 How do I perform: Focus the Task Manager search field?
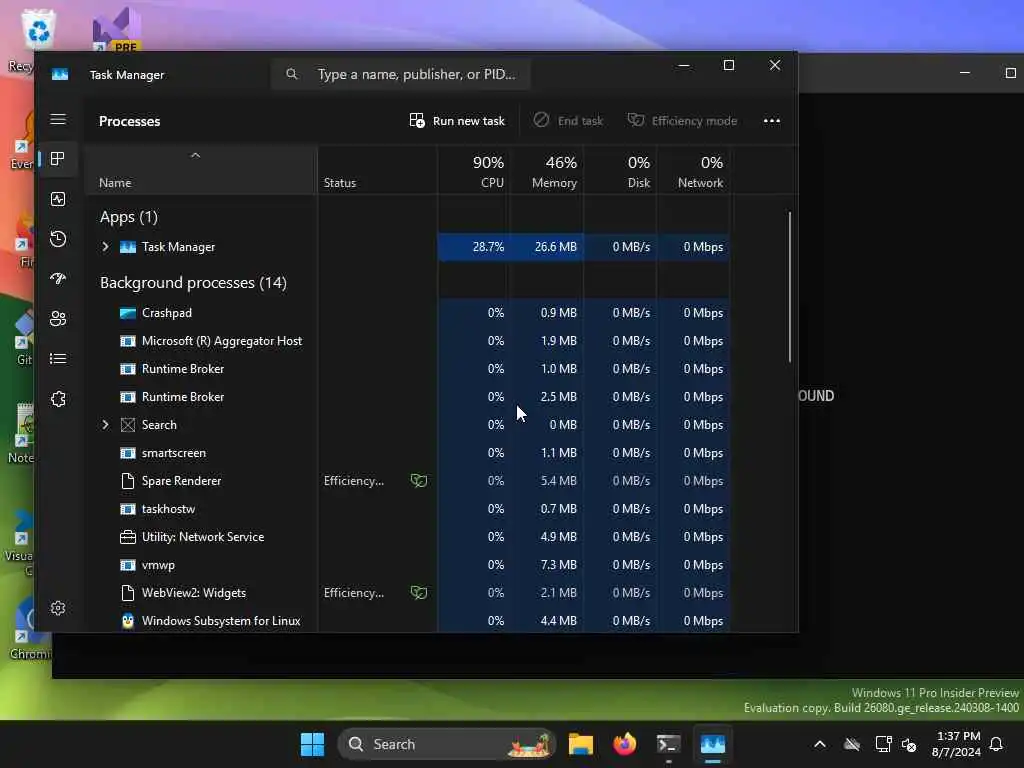click(x=400, y=74)
